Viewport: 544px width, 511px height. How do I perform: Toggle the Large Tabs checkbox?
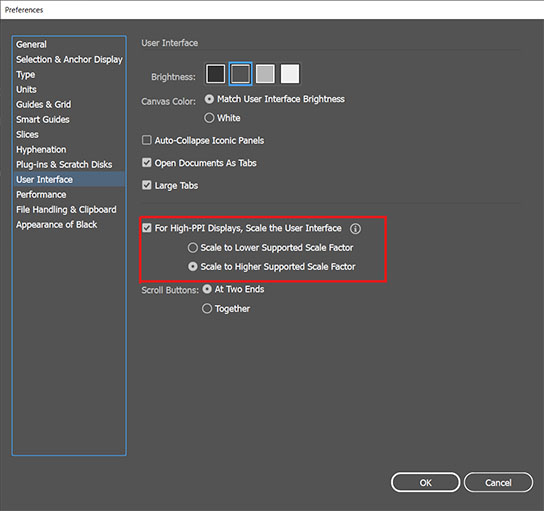147,185
